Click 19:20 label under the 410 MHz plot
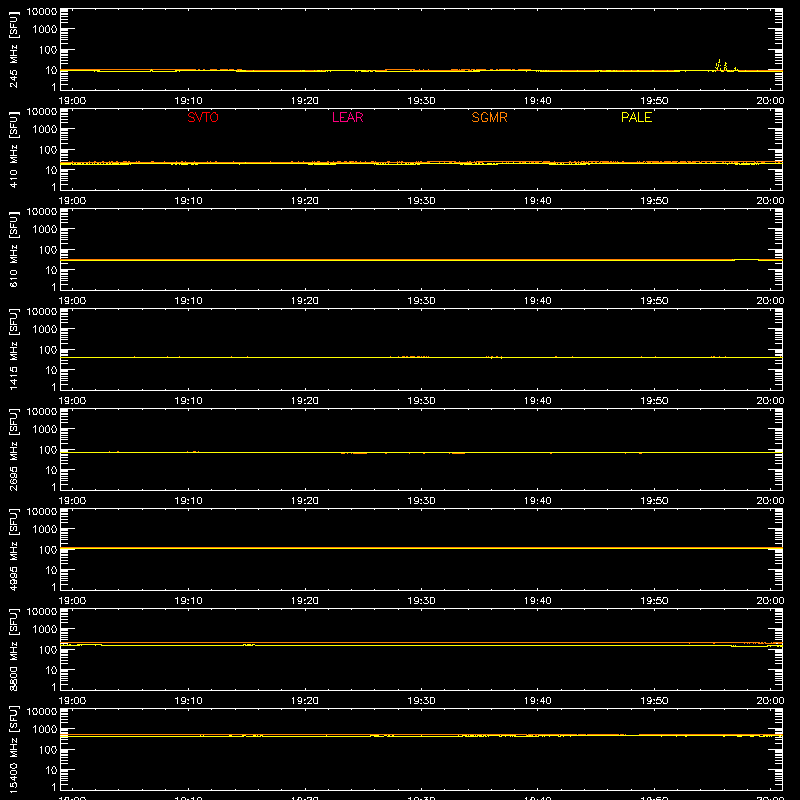This screenshot has height=800, width=800. (305, 201)
